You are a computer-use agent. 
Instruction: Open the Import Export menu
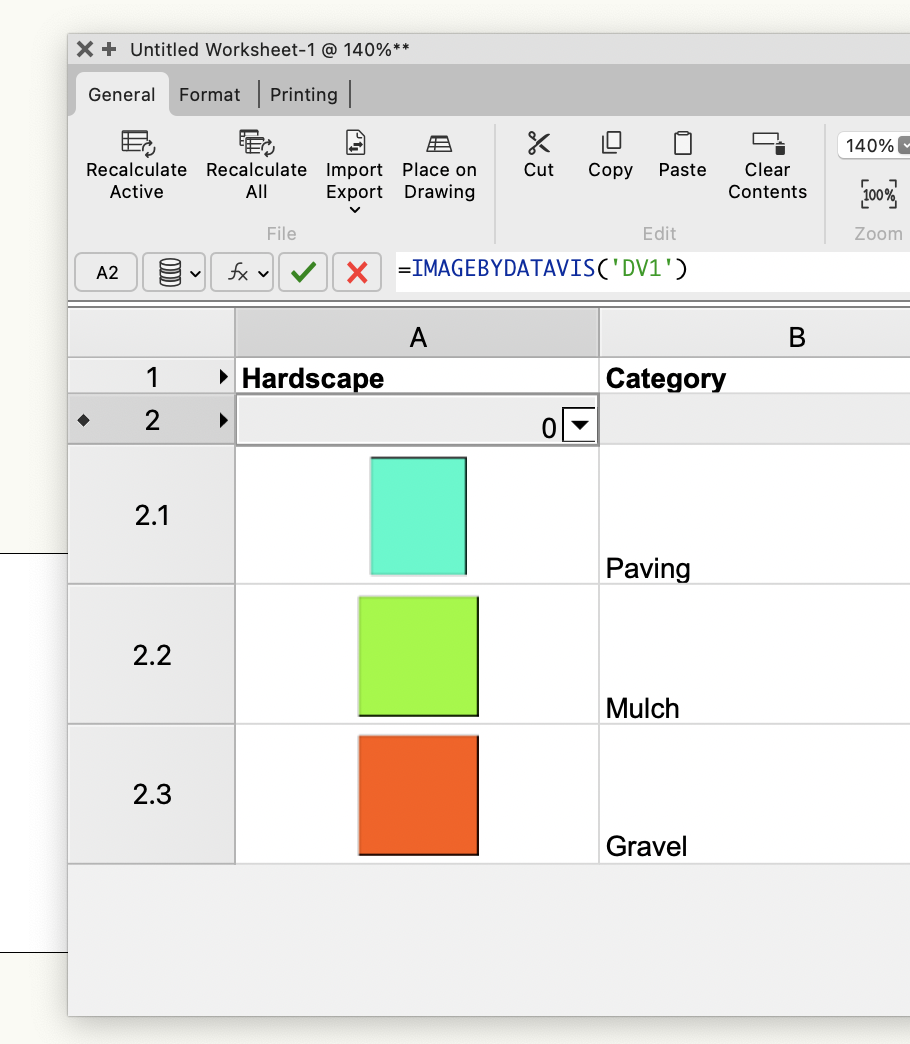[355, 180]
